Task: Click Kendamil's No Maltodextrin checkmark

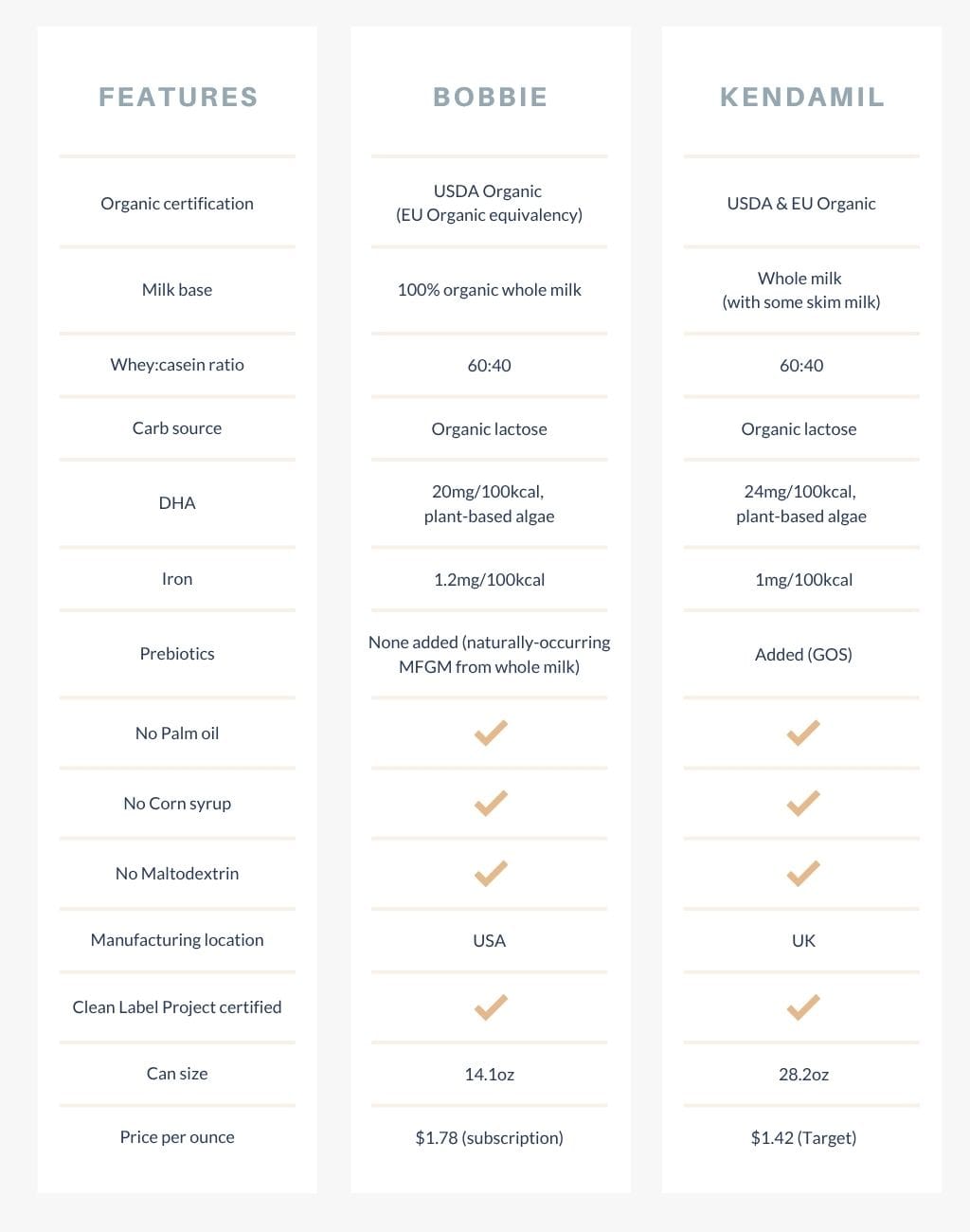Action: point(803,873)
